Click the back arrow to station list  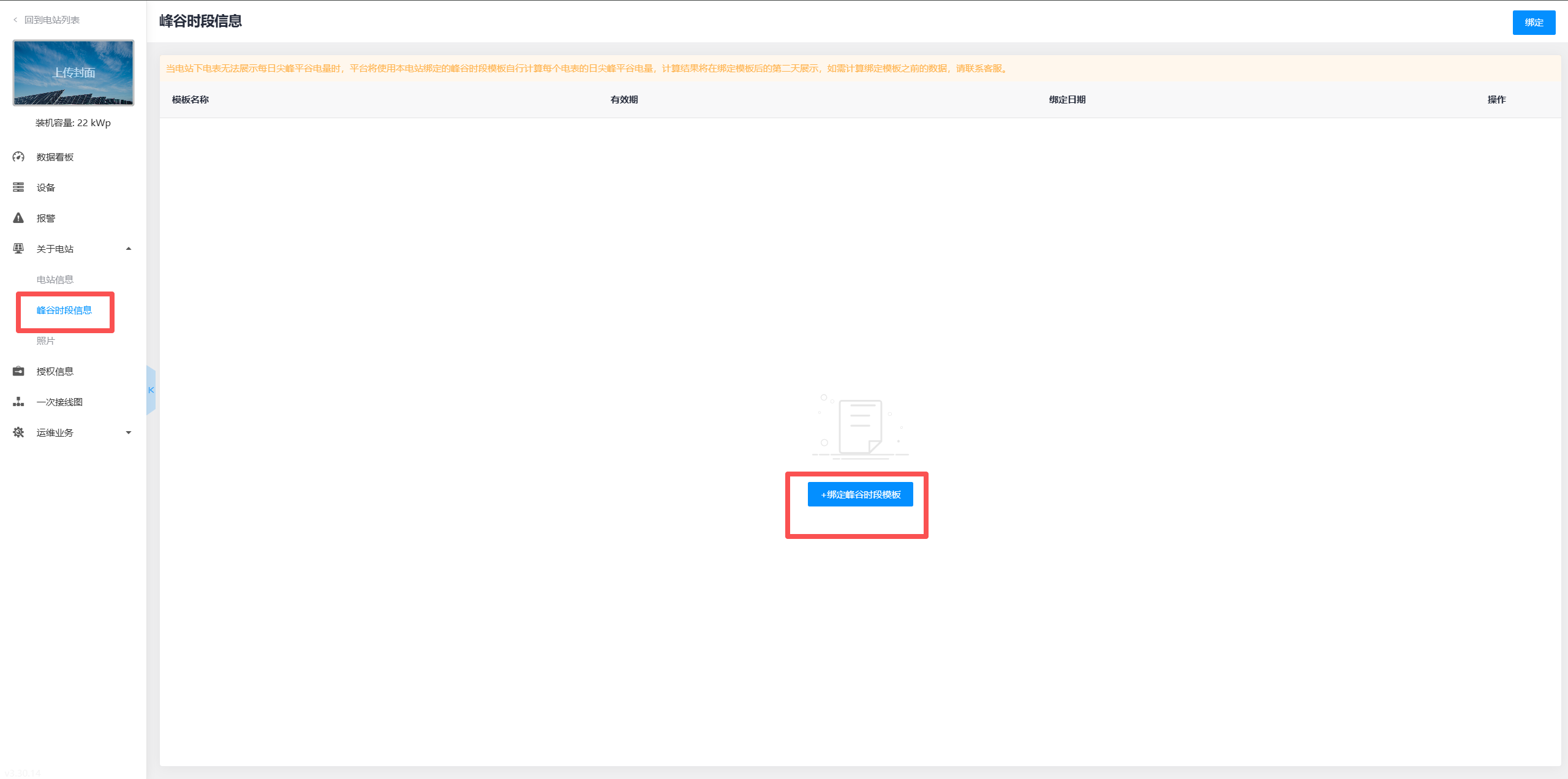[15, 20]
